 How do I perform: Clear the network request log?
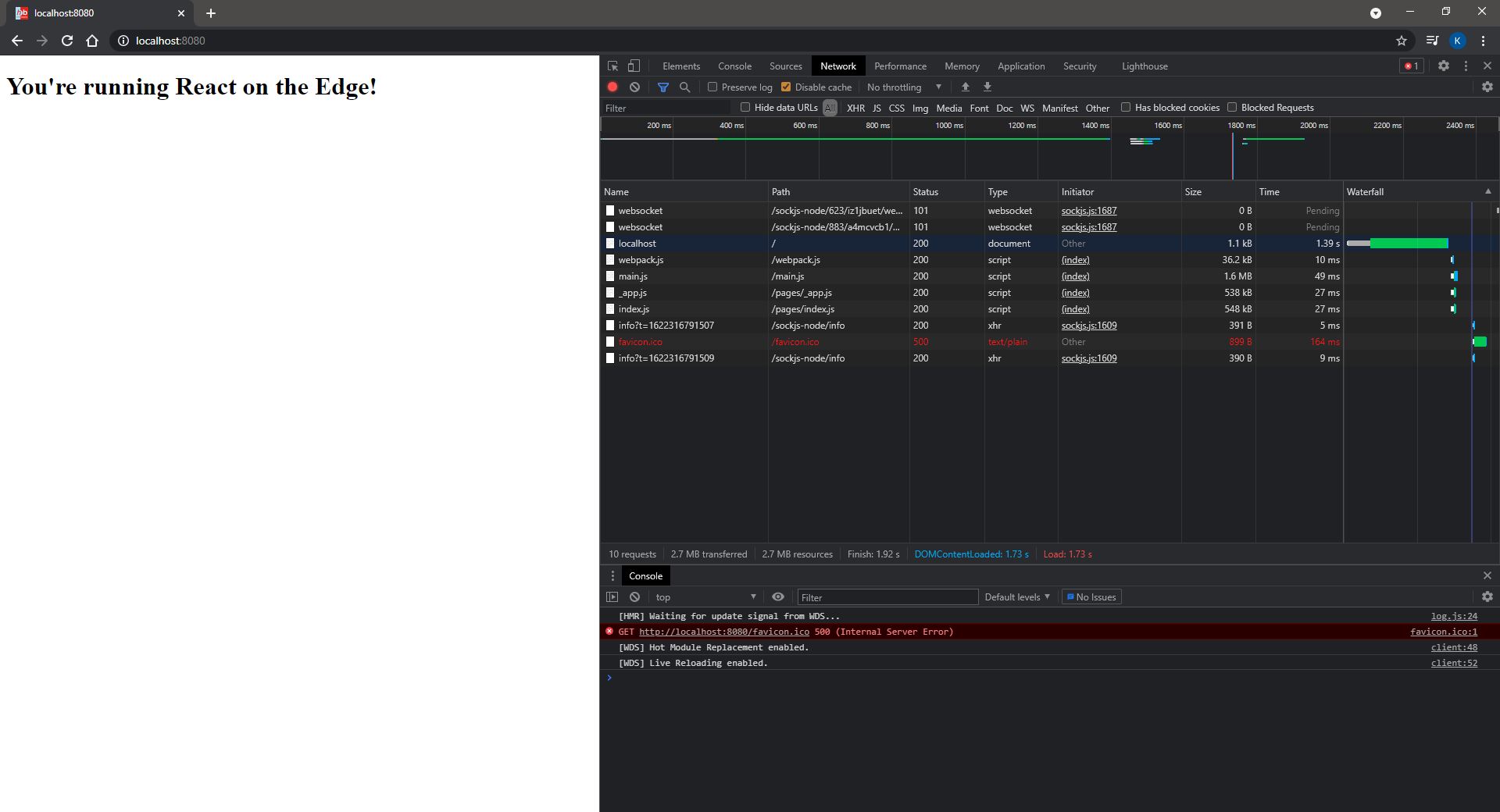coord(634,87)
